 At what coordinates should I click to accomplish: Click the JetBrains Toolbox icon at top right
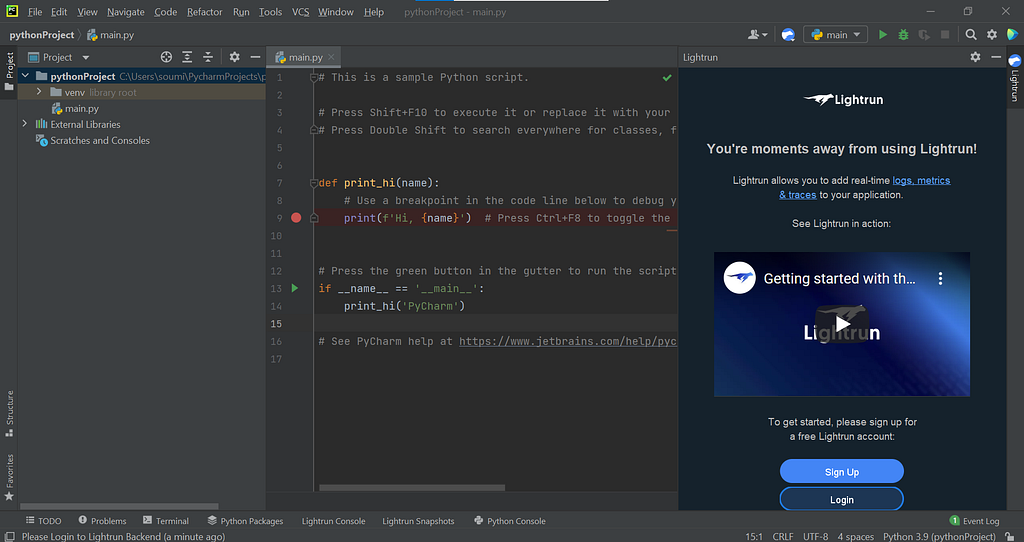1012,35
